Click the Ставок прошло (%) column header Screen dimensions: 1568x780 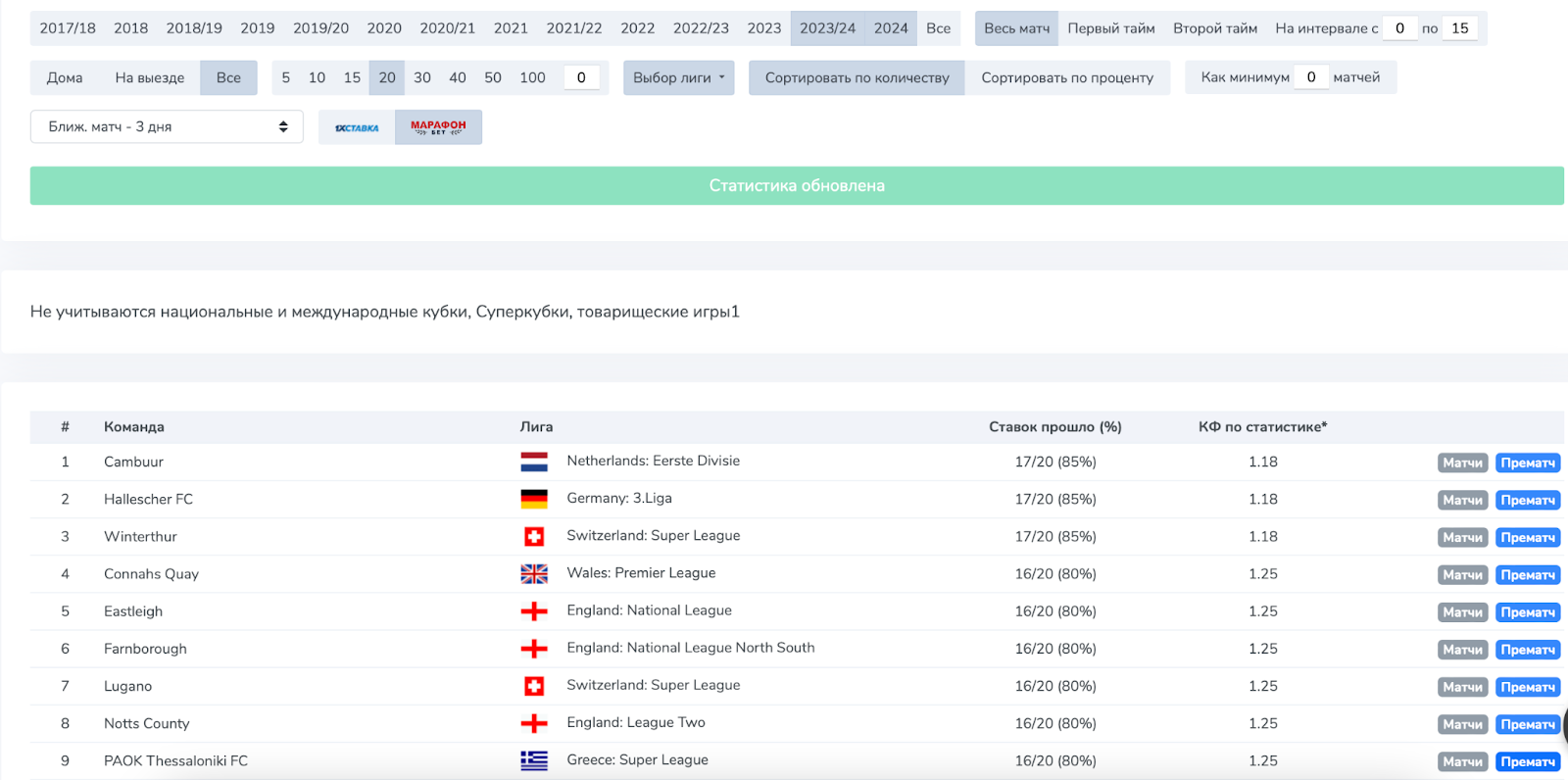(x=1055, y=427)
